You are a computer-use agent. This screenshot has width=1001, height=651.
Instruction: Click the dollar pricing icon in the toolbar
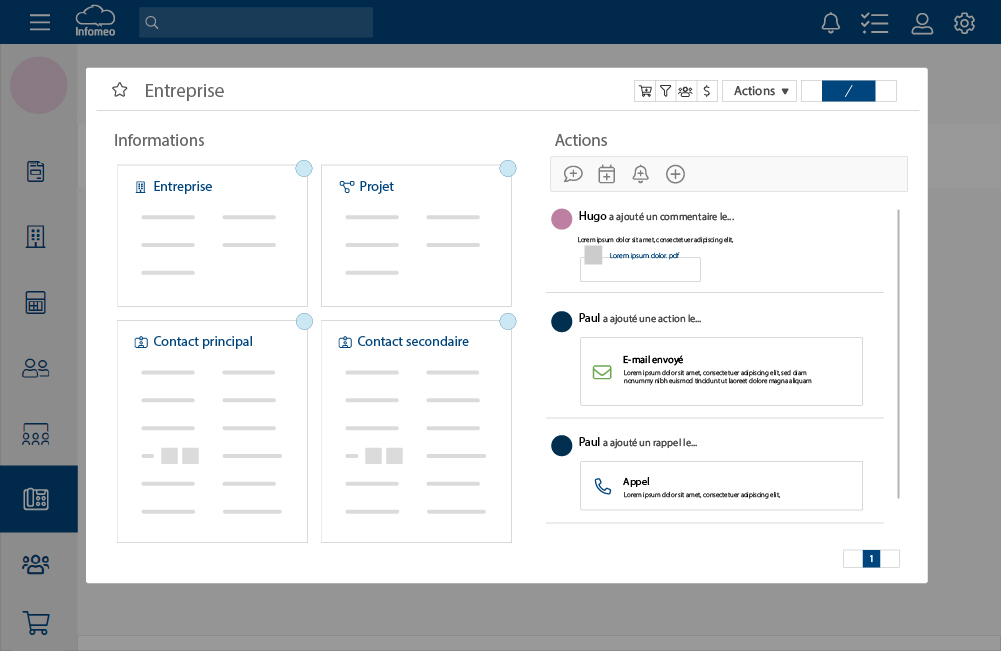click(x=707, y=91)
